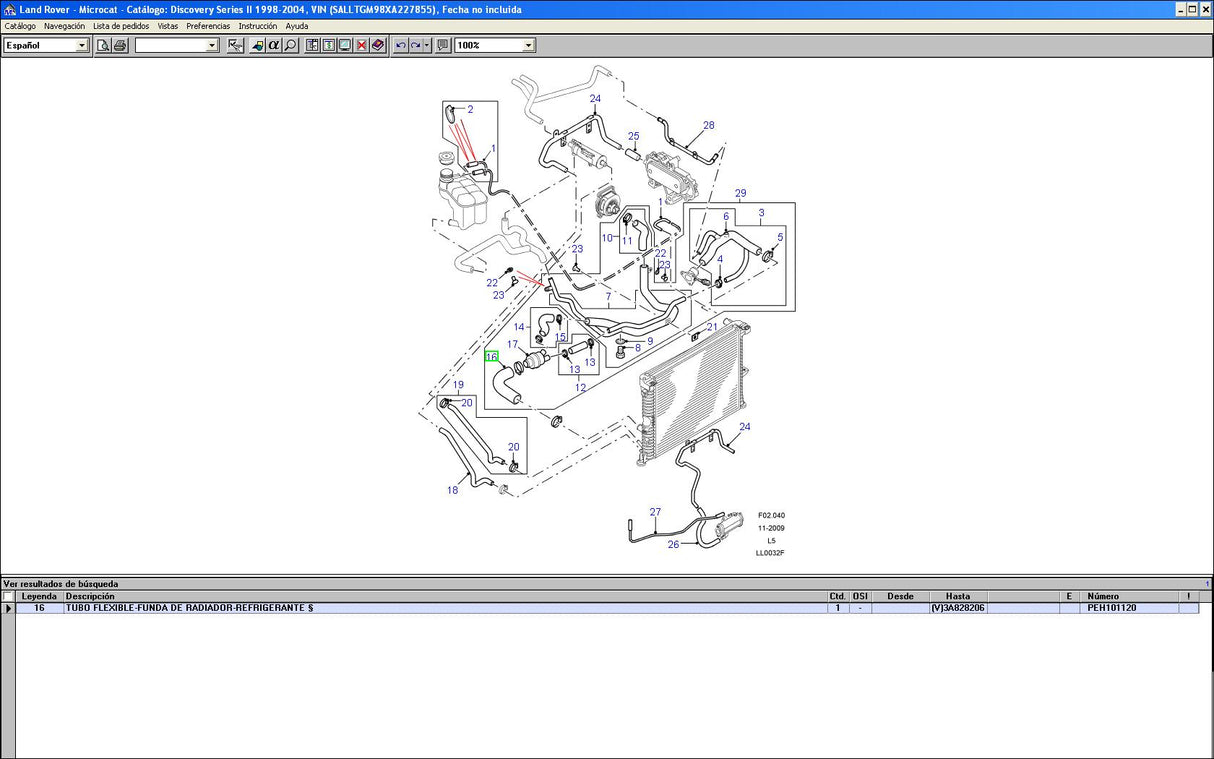The height and width of the screenshot is (759, 1214).
Task: Select part row PEH101120 in results
Action: (1112, 608)
